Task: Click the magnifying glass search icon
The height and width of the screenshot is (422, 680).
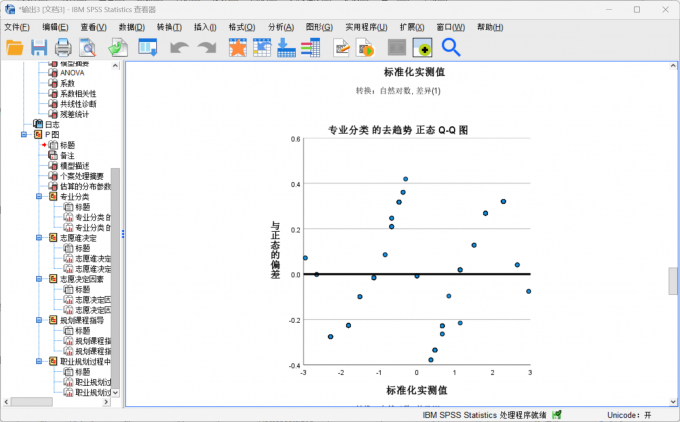Action: coord(451,47)
